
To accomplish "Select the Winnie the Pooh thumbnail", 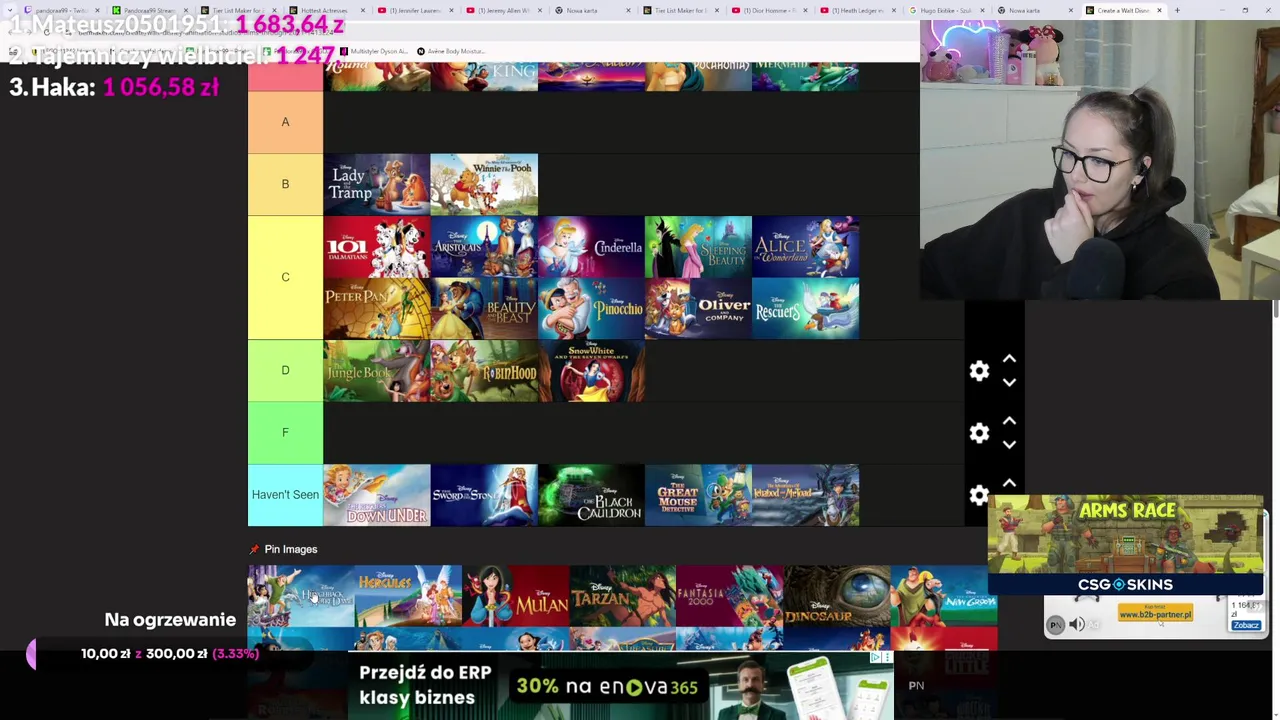I will (484, 184).
